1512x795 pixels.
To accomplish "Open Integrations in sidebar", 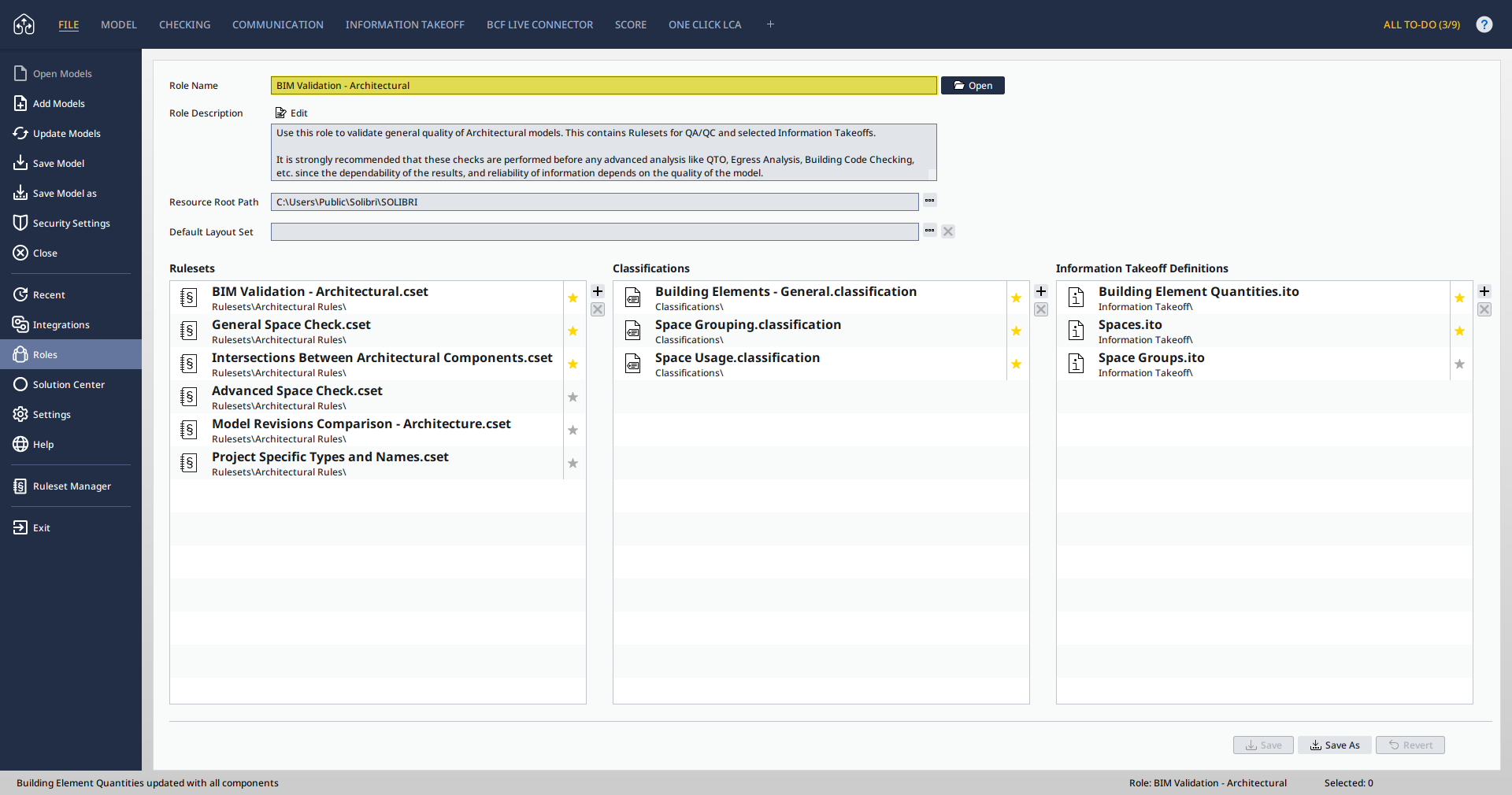I will (x=71, y=325).
